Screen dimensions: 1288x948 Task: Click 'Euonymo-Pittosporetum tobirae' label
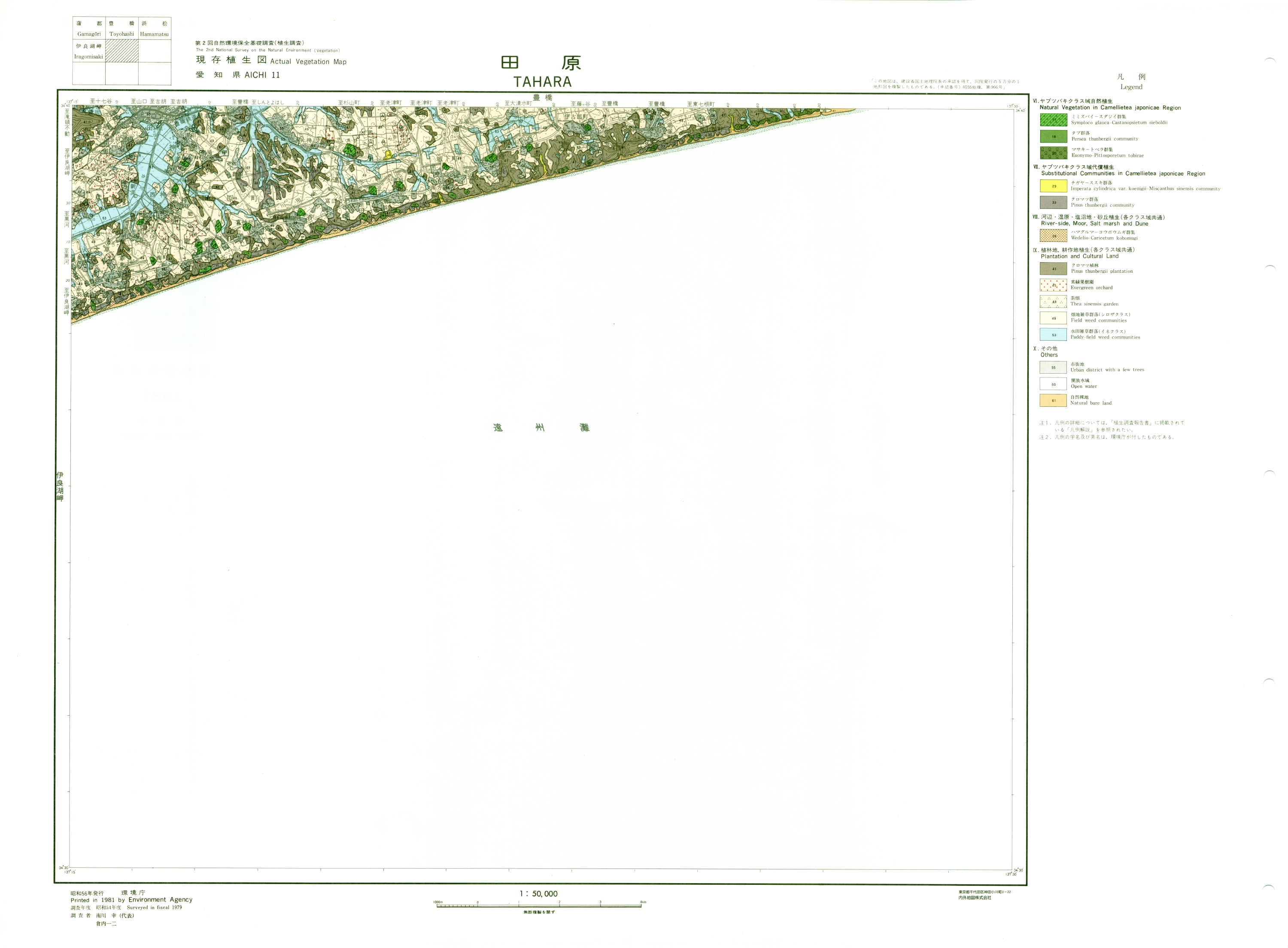[1107, 155]
